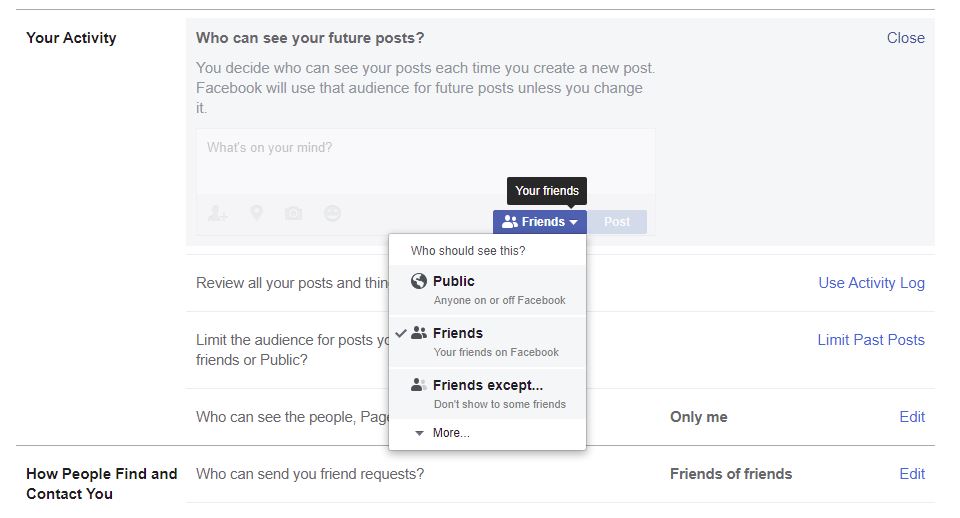Click the Limit Past Posts link

coord(871,340)
